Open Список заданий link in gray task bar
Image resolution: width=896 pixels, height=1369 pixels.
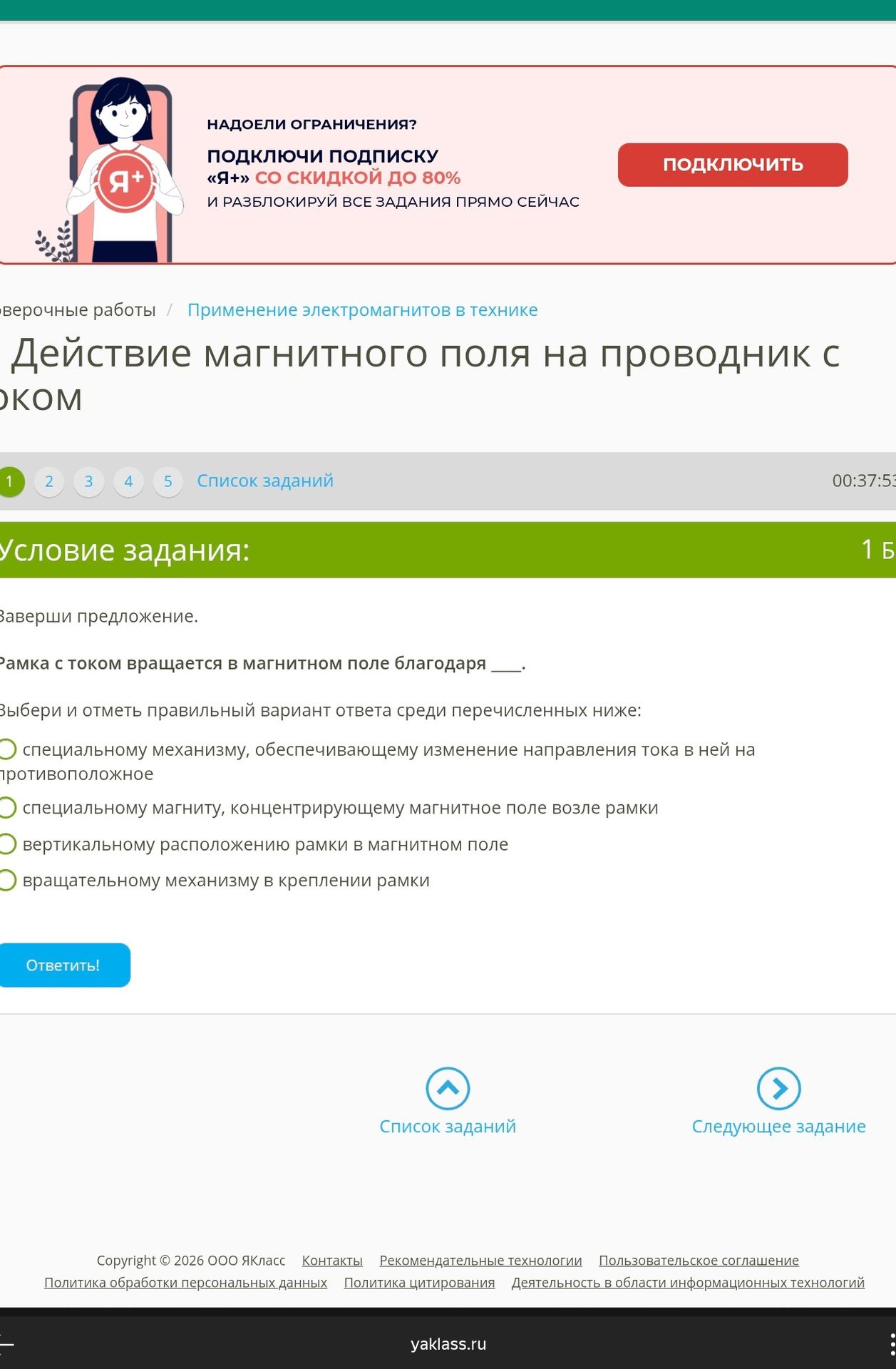click(x=265, y=481)
